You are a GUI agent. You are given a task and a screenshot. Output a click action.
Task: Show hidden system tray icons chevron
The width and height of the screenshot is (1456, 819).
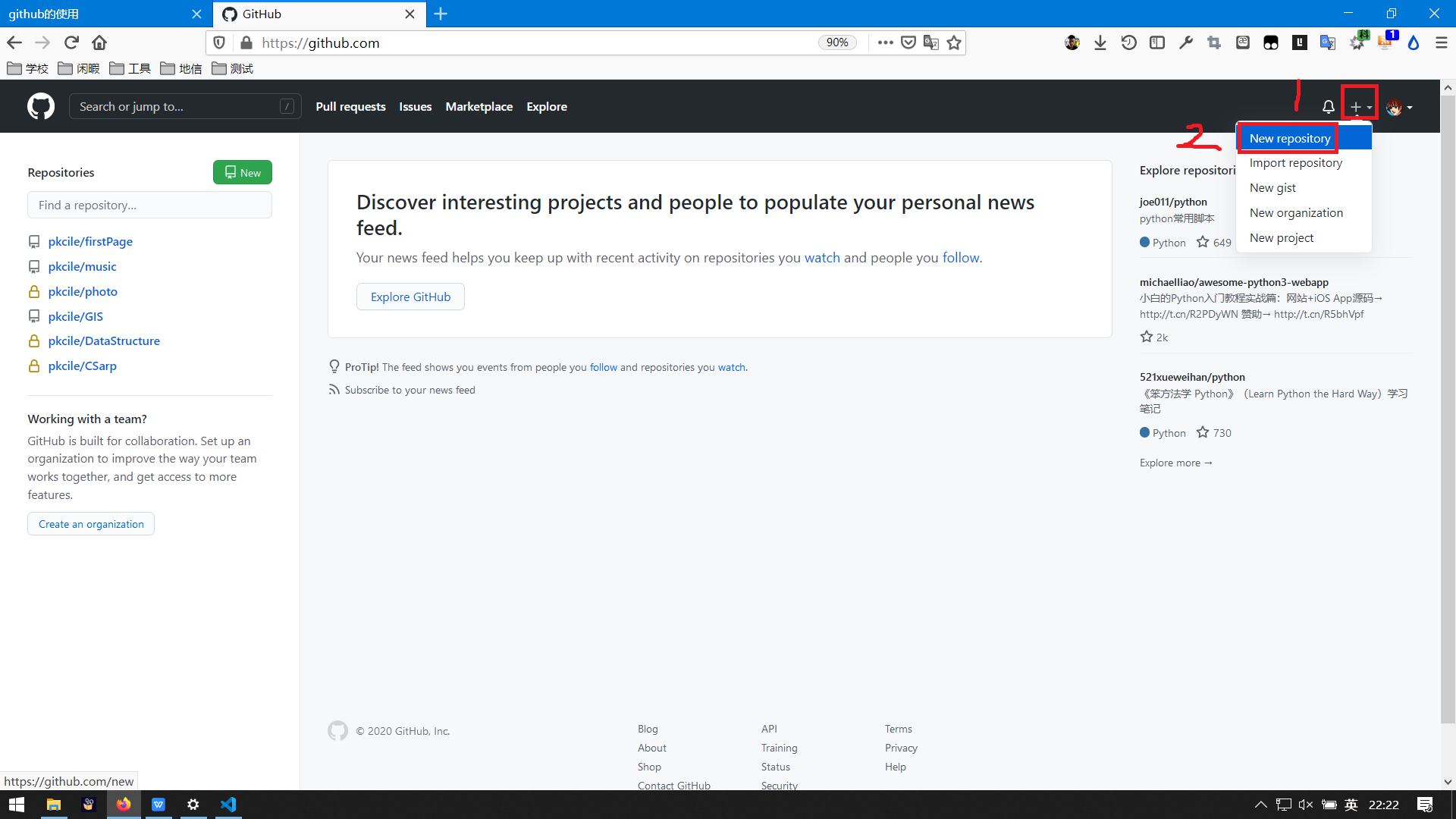click(1260, 805)
